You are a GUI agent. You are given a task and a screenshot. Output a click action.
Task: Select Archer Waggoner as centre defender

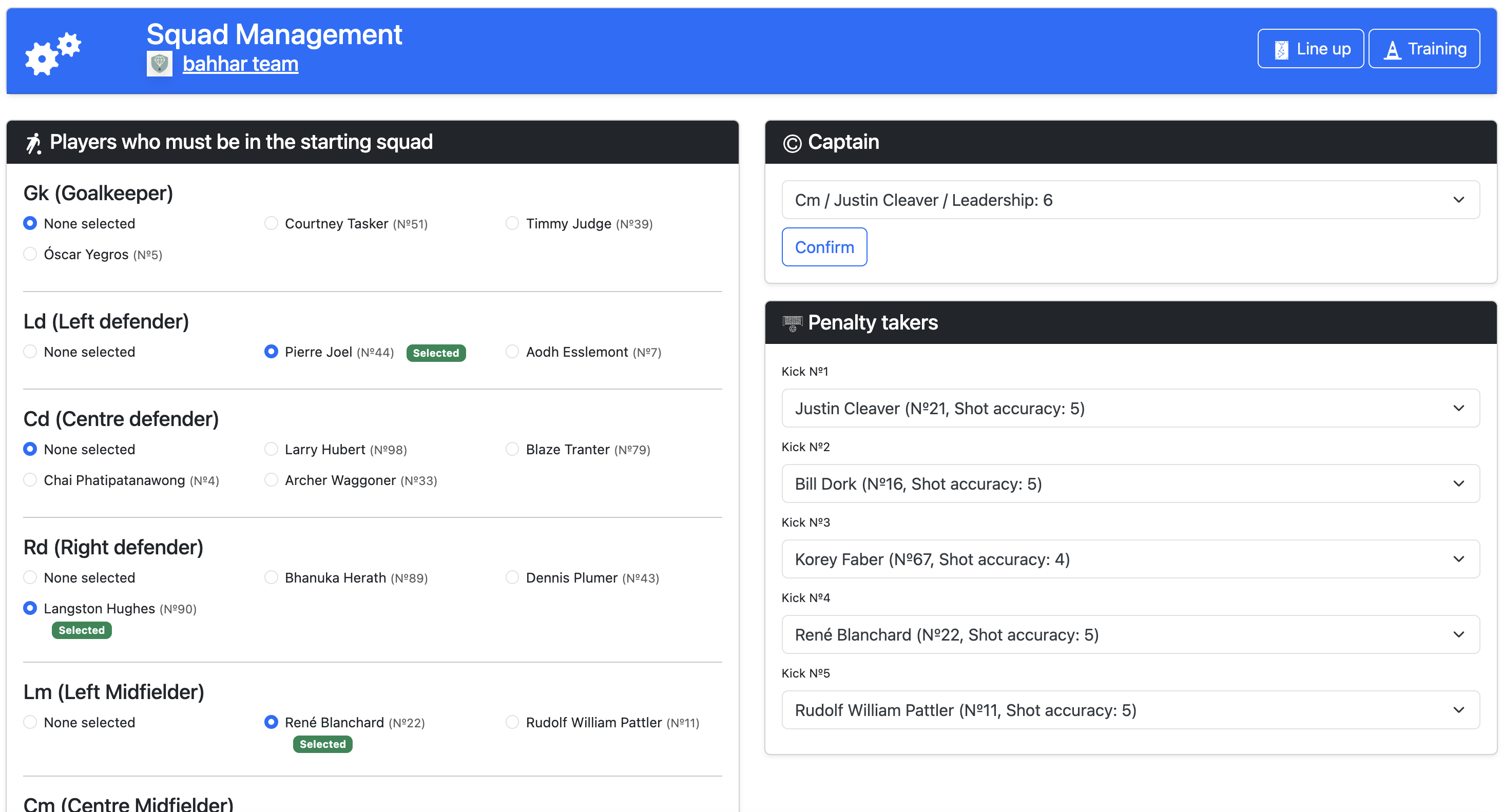pyautogui.click(x=271, y=480)
